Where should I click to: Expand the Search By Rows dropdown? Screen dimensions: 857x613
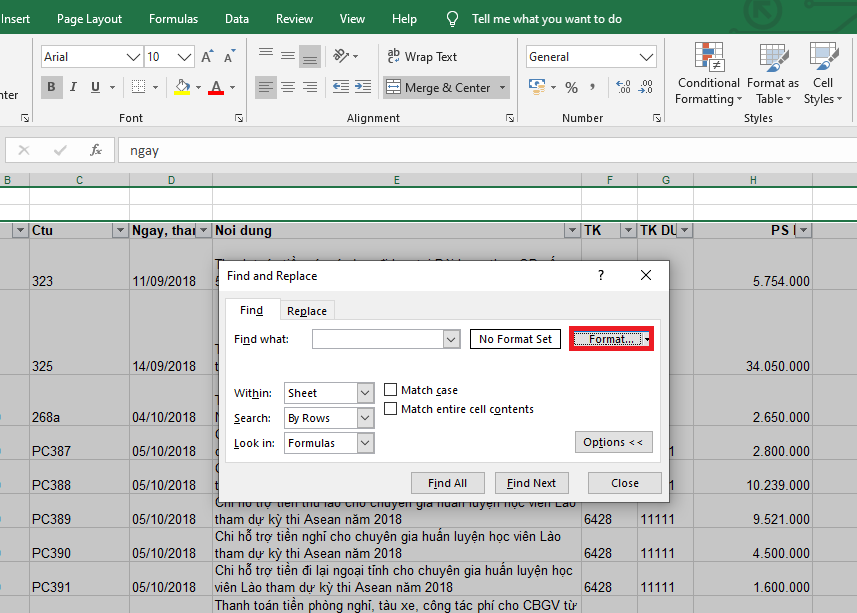[x=329, y=418]
